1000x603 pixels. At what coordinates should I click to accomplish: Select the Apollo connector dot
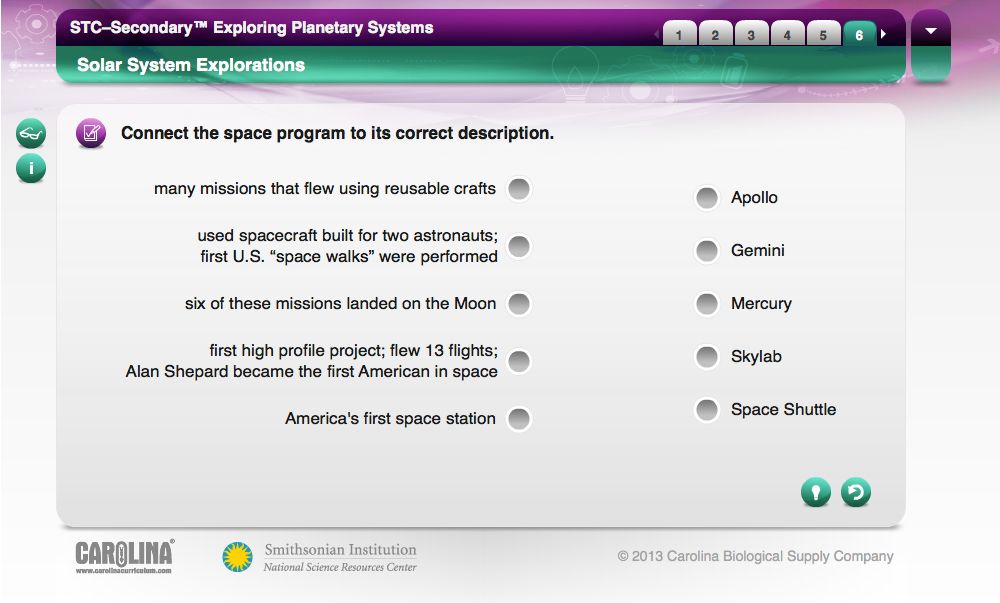pos(707,198)
